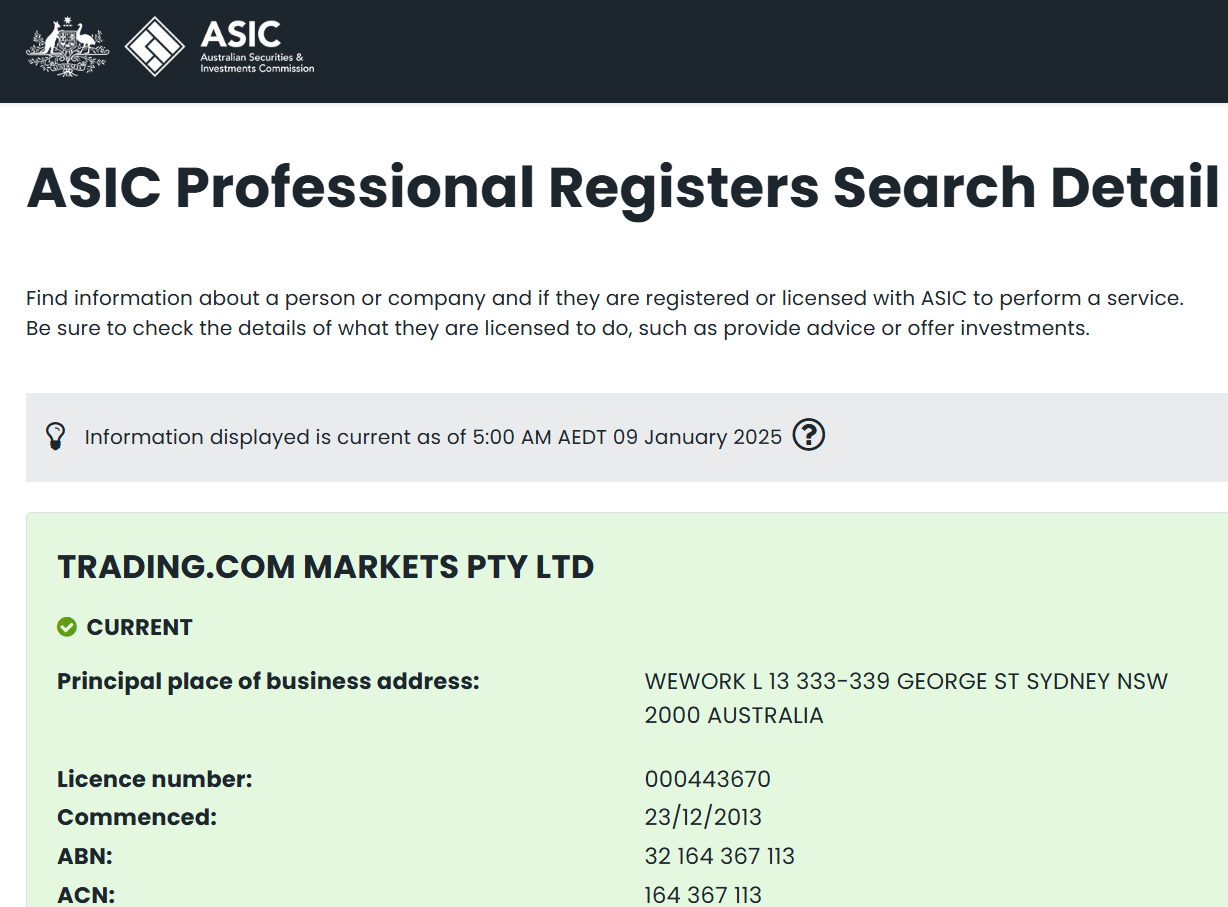The height and width of the screenshot is (907, 1228).
Task: Click the green CURRENT status checkmark
Action: coord(67,627)
